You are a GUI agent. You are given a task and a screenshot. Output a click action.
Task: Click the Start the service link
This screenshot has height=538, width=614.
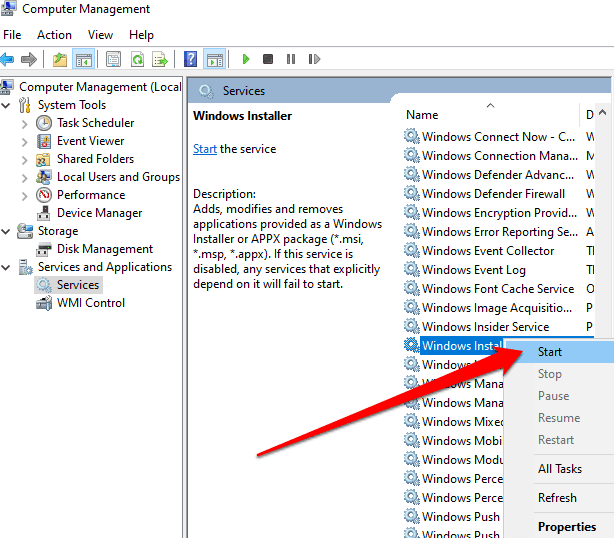click(x=204, y=149)
